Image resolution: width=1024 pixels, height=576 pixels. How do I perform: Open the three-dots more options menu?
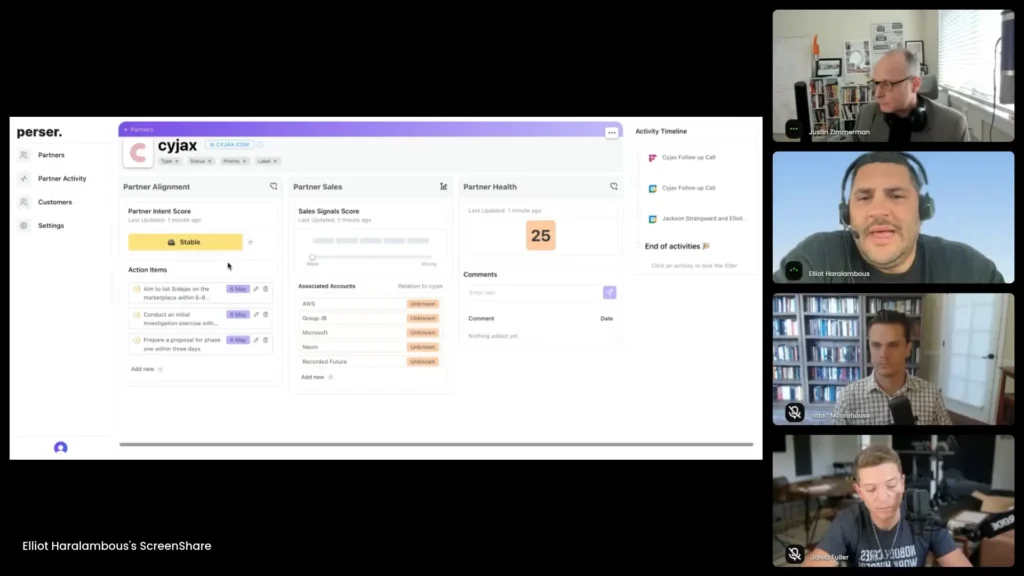click(x=611, y=132)
